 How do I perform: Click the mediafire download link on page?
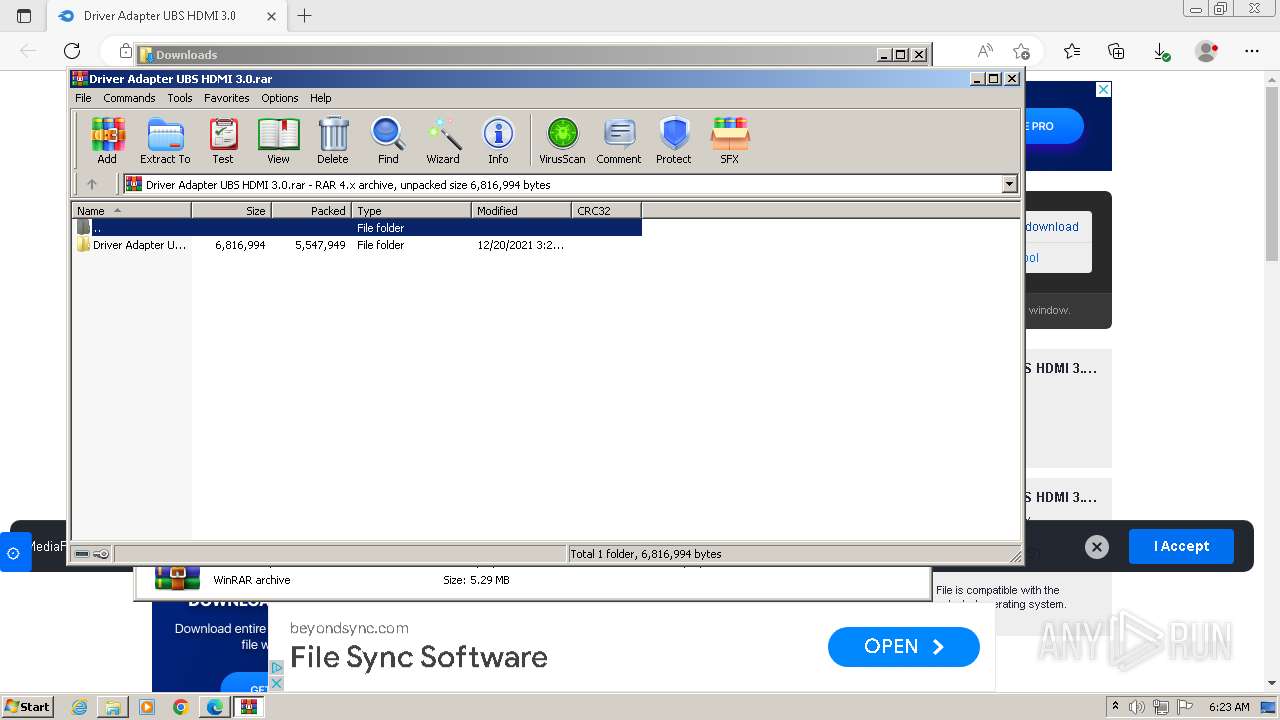pyautogui.click(x=1052, y=227)
